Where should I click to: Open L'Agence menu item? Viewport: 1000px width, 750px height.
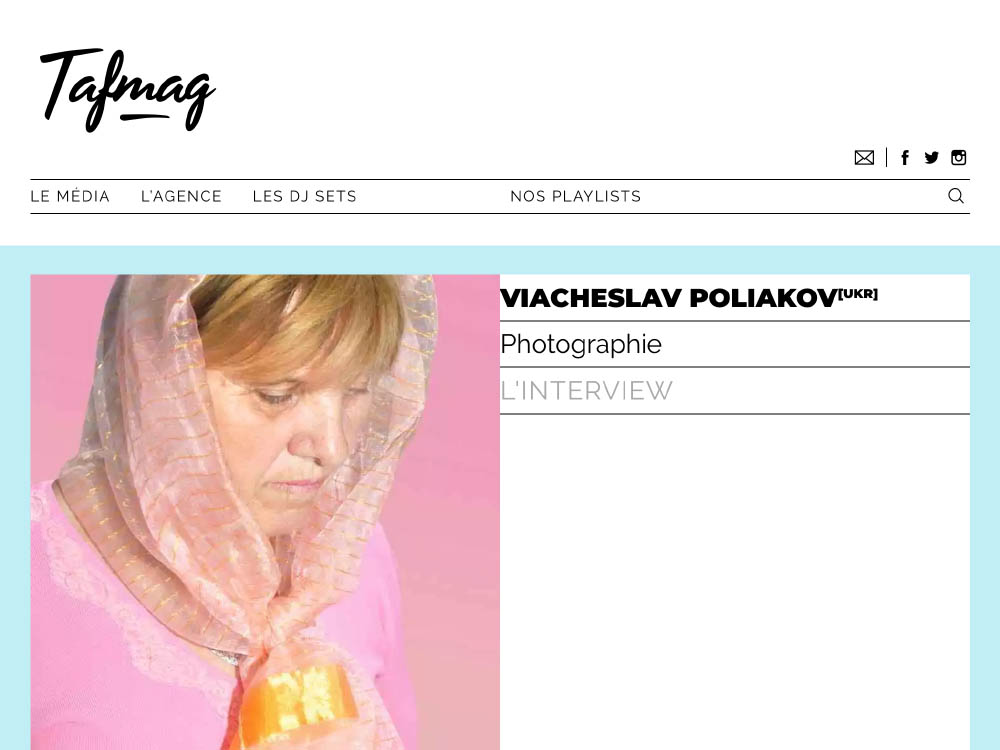point(181,196)
